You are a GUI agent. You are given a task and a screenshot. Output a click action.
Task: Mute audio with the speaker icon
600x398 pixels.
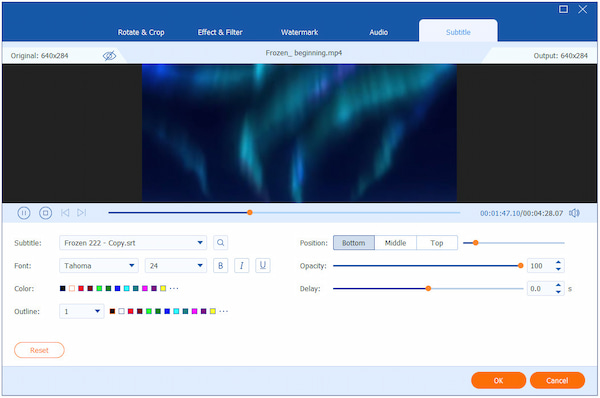[x=574, y=213]
